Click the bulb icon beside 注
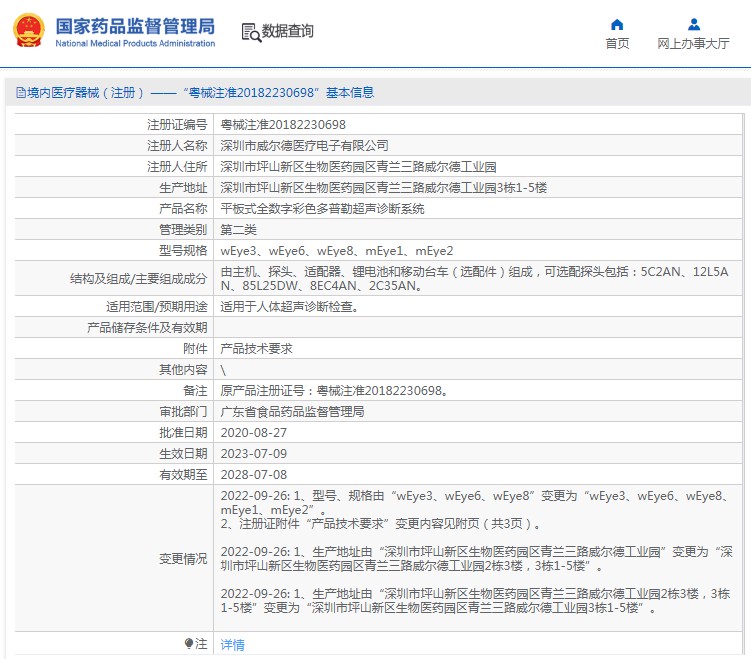751x659 pixels. pos(189,644)
